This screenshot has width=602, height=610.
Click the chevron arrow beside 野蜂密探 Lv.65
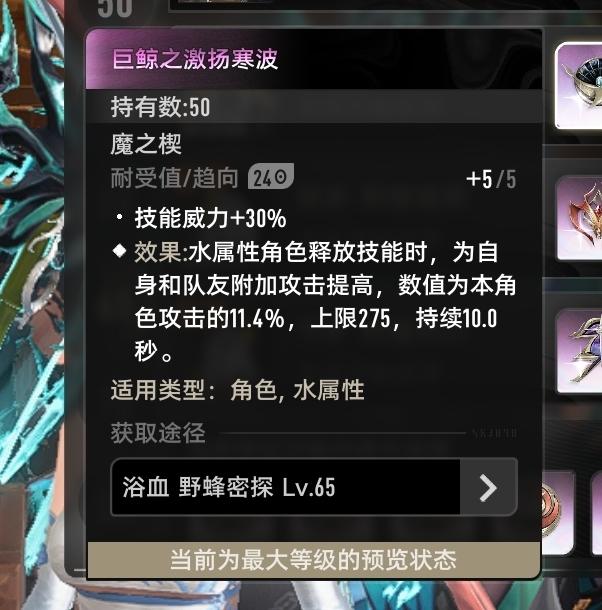pyautogui.click(x=488, y=487)
